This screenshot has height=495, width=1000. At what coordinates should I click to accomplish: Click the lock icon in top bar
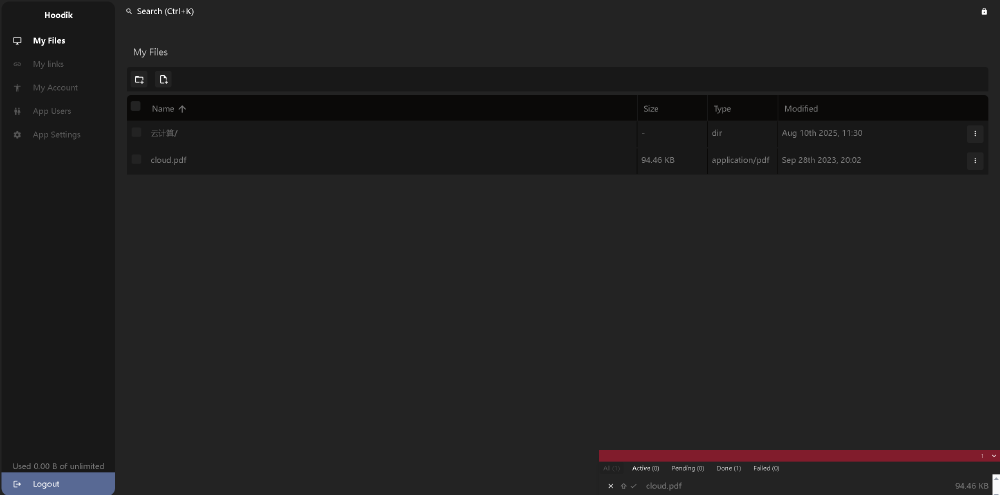983,11
